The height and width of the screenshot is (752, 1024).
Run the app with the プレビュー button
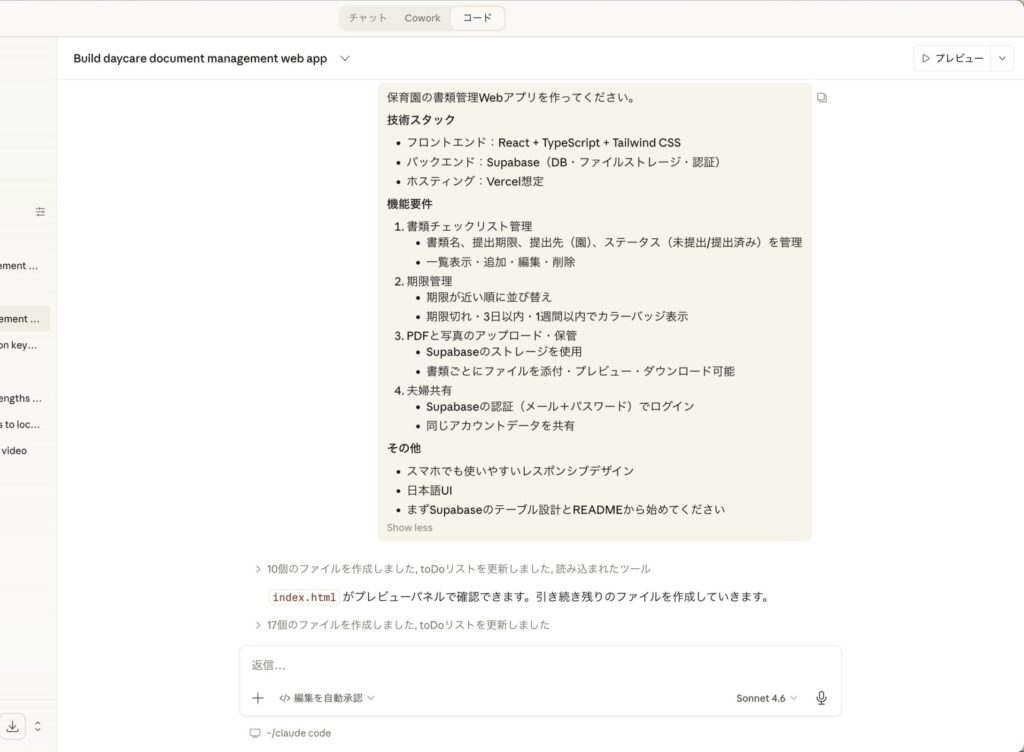(960, 58)
